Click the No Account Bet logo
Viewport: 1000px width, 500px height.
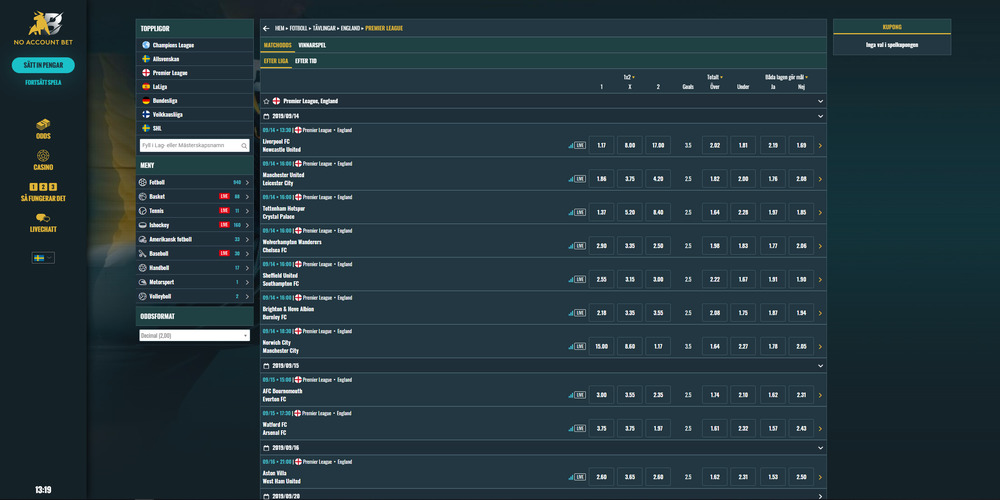pos(43,28)
